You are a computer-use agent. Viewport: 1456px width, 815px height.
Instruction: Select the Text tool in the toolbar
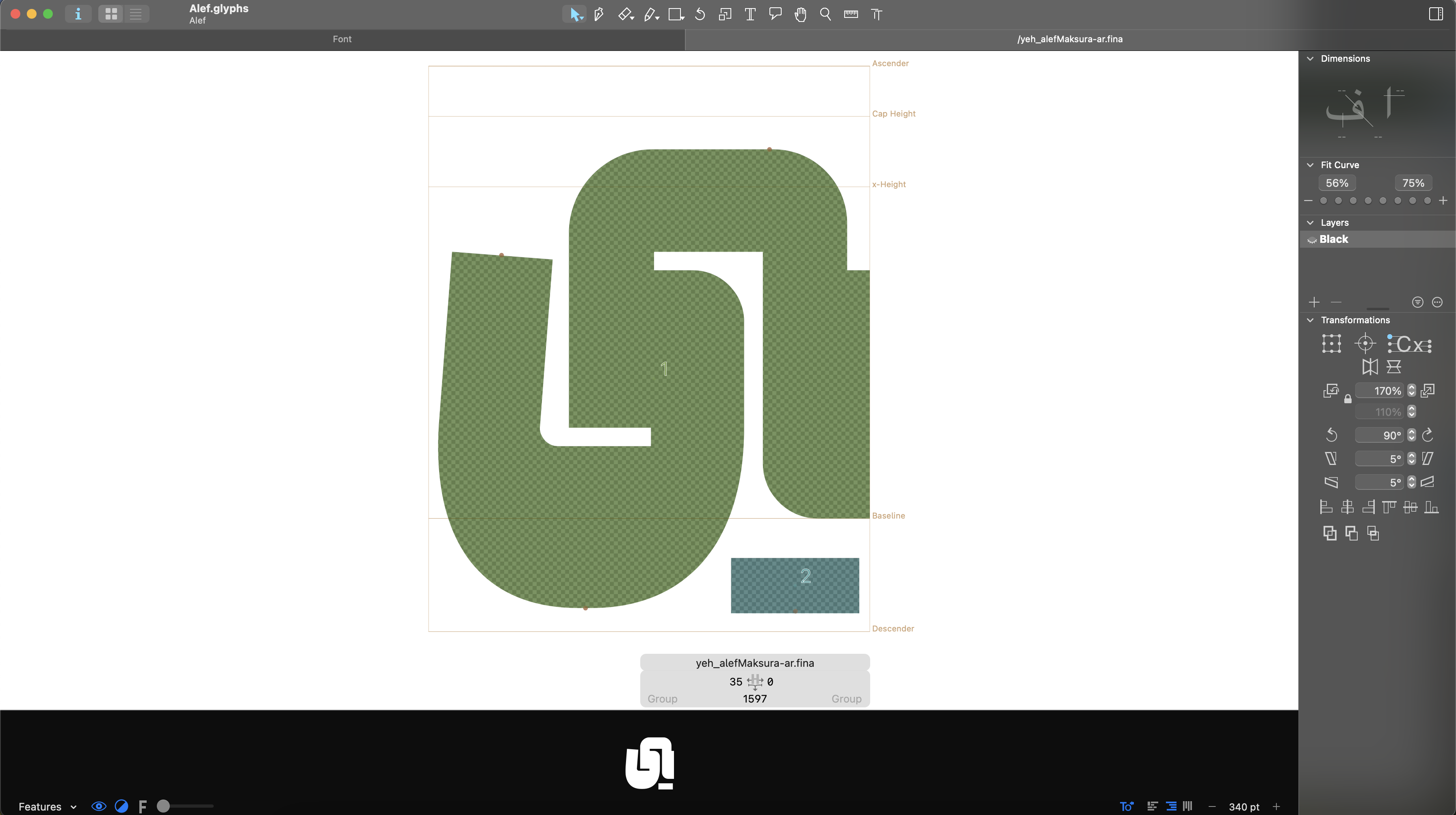pyautogui.click(x=750, y=14)
